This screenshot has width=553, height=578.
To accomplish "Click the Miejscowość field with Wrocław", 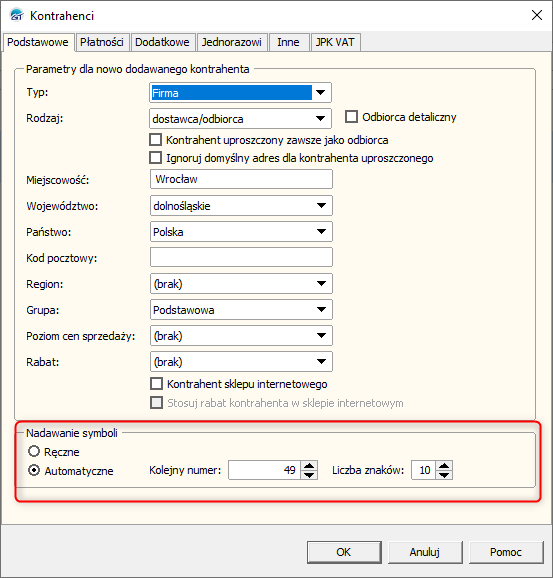I will pos(241,179).
